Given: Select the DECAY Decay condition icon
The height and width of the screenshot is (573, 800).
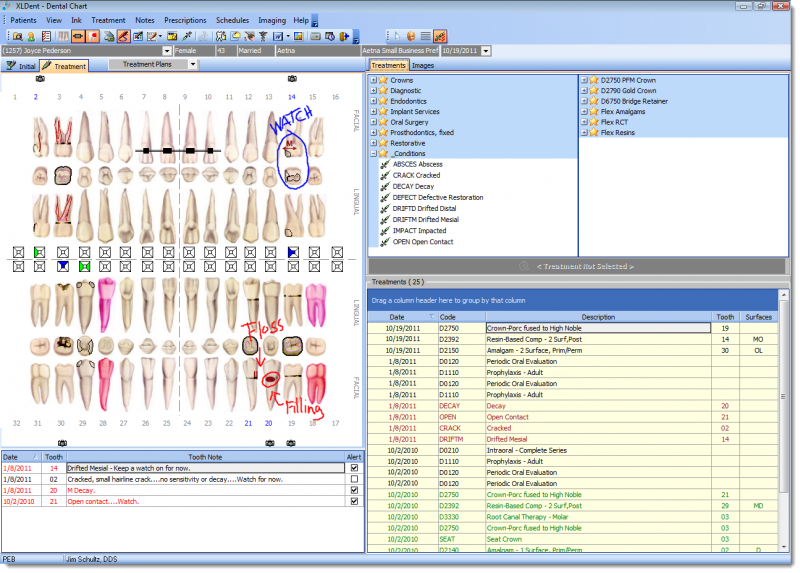Looking at the screenshot, I should coord(385,186).
